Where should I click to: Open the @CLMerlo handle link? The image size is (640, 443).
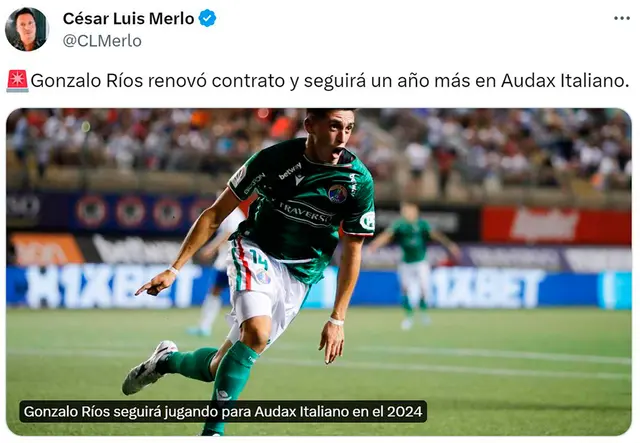(102, 41)
